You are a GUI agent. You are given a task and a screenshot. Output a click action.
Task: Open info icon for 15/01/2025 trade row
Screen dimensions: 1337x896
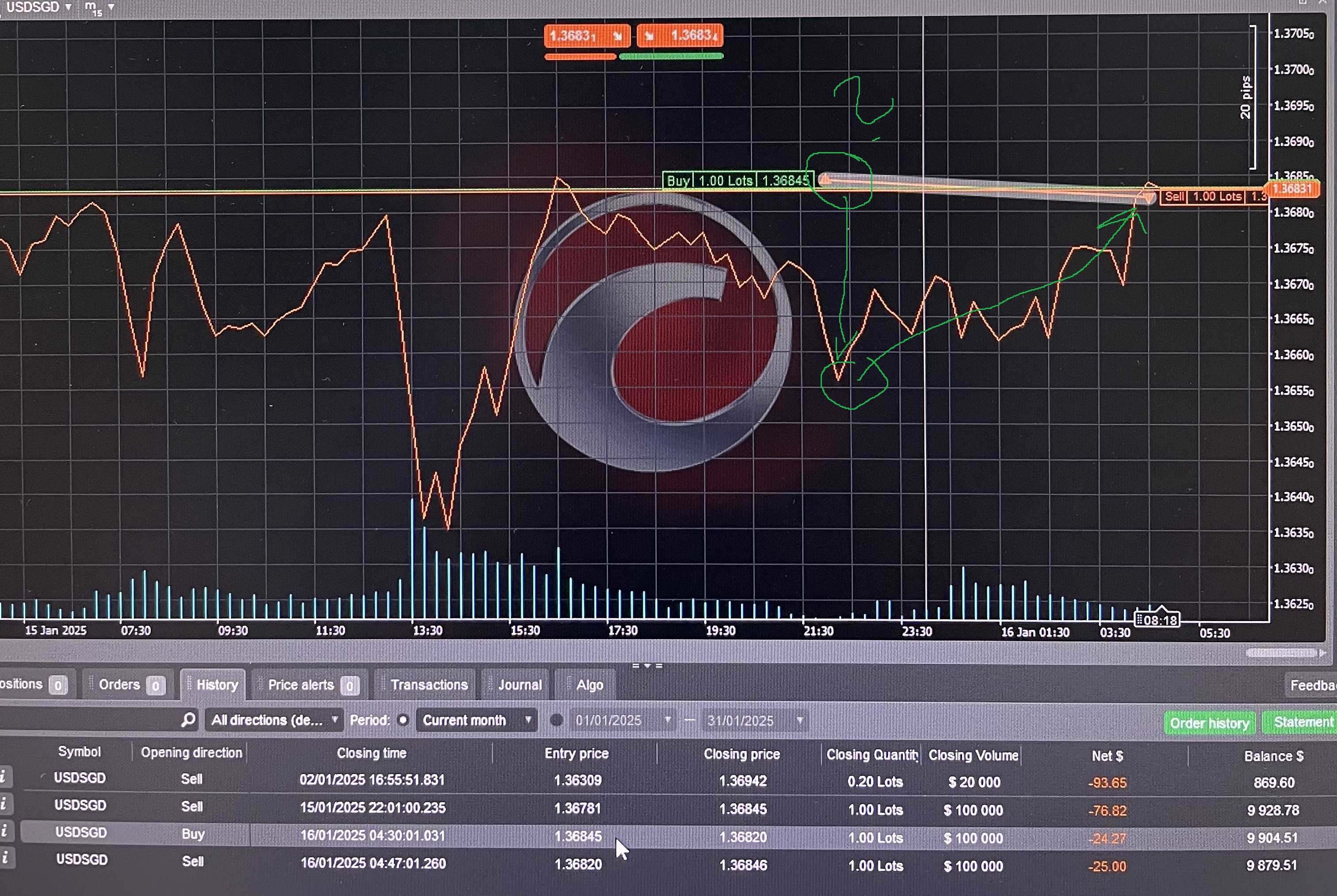pos(5,804)
